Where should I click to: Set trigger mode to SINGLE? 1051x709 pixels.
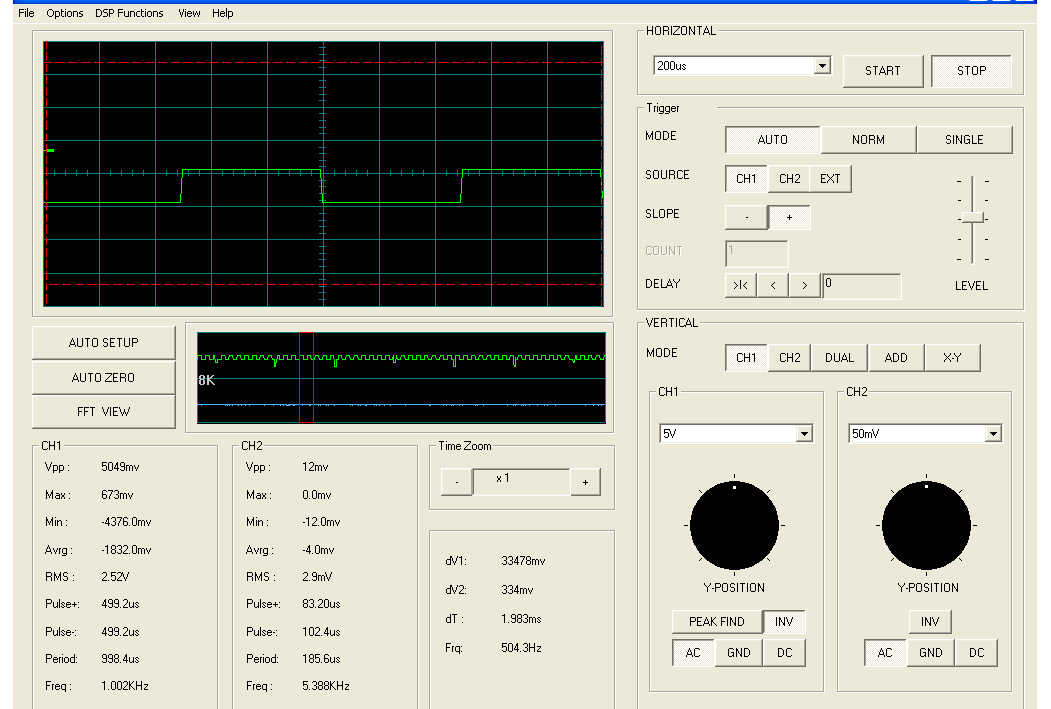[x=964, y=139]
